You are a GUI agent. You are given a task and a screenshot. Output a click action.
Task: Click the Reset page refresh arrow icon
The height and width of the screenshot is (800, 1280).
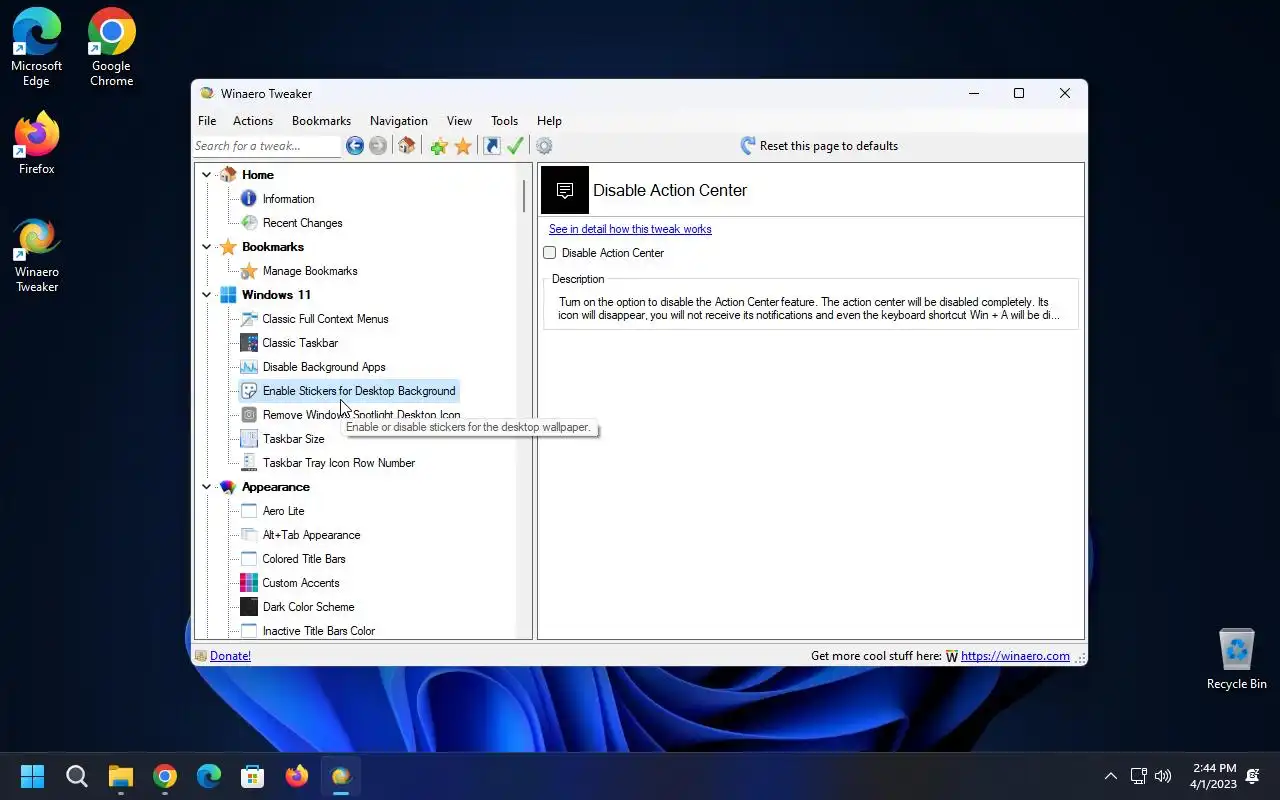[748, 146]
